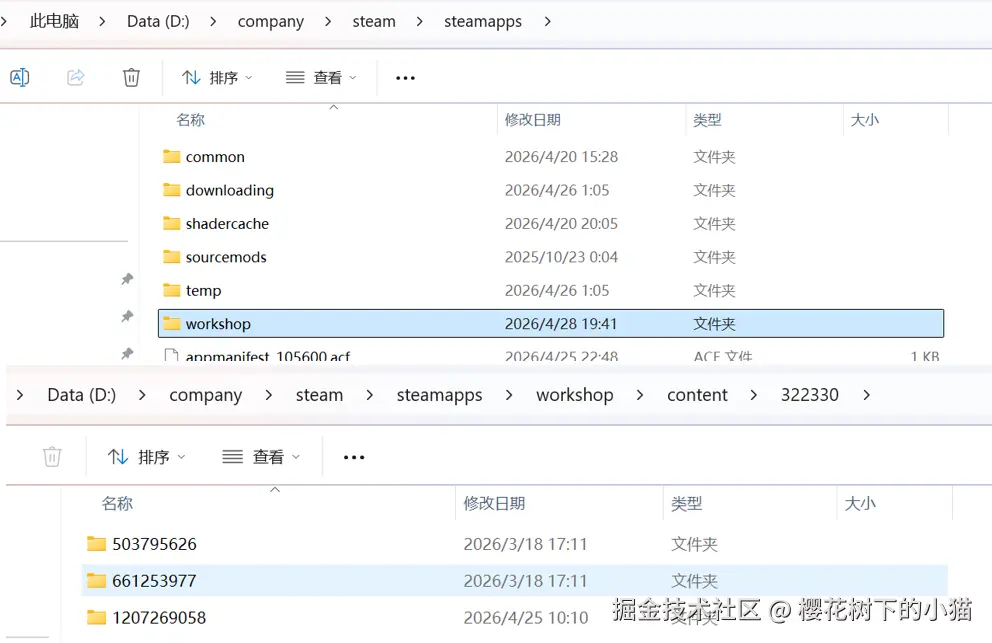Click date 2026/4/25 10:10 of 1207269058
The width and height of the screenshot is (992, 643).
526,617
